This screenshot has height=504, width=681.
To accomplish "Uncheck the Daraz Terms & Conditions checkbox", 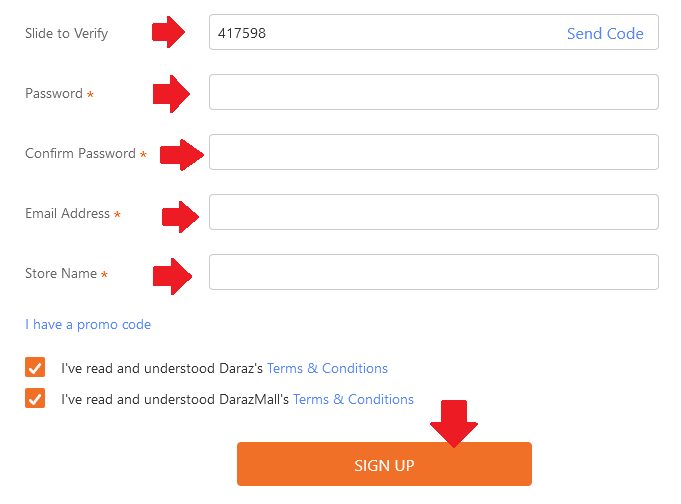I will coord(35,368).
